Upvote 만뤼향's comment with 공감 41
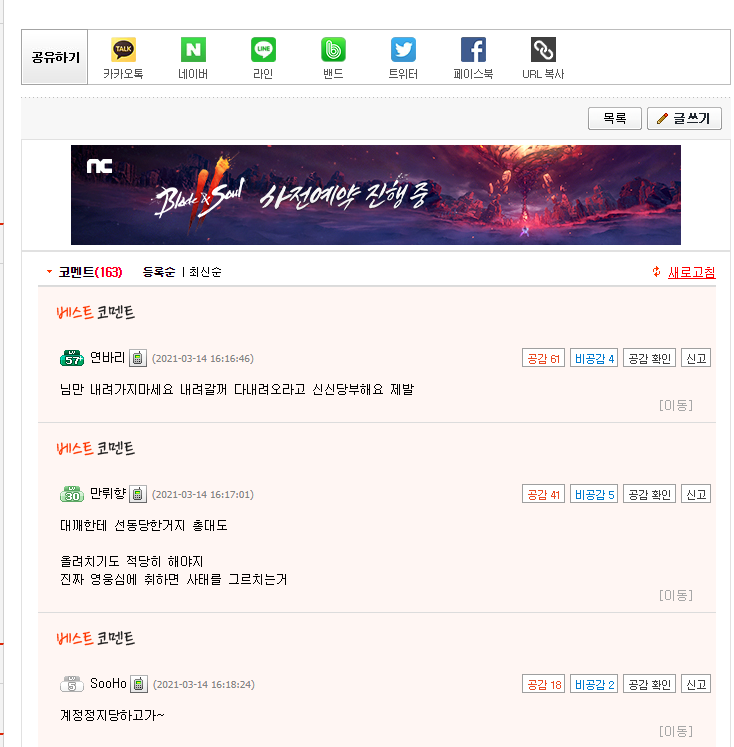The image size is (734, 747). 543,495
